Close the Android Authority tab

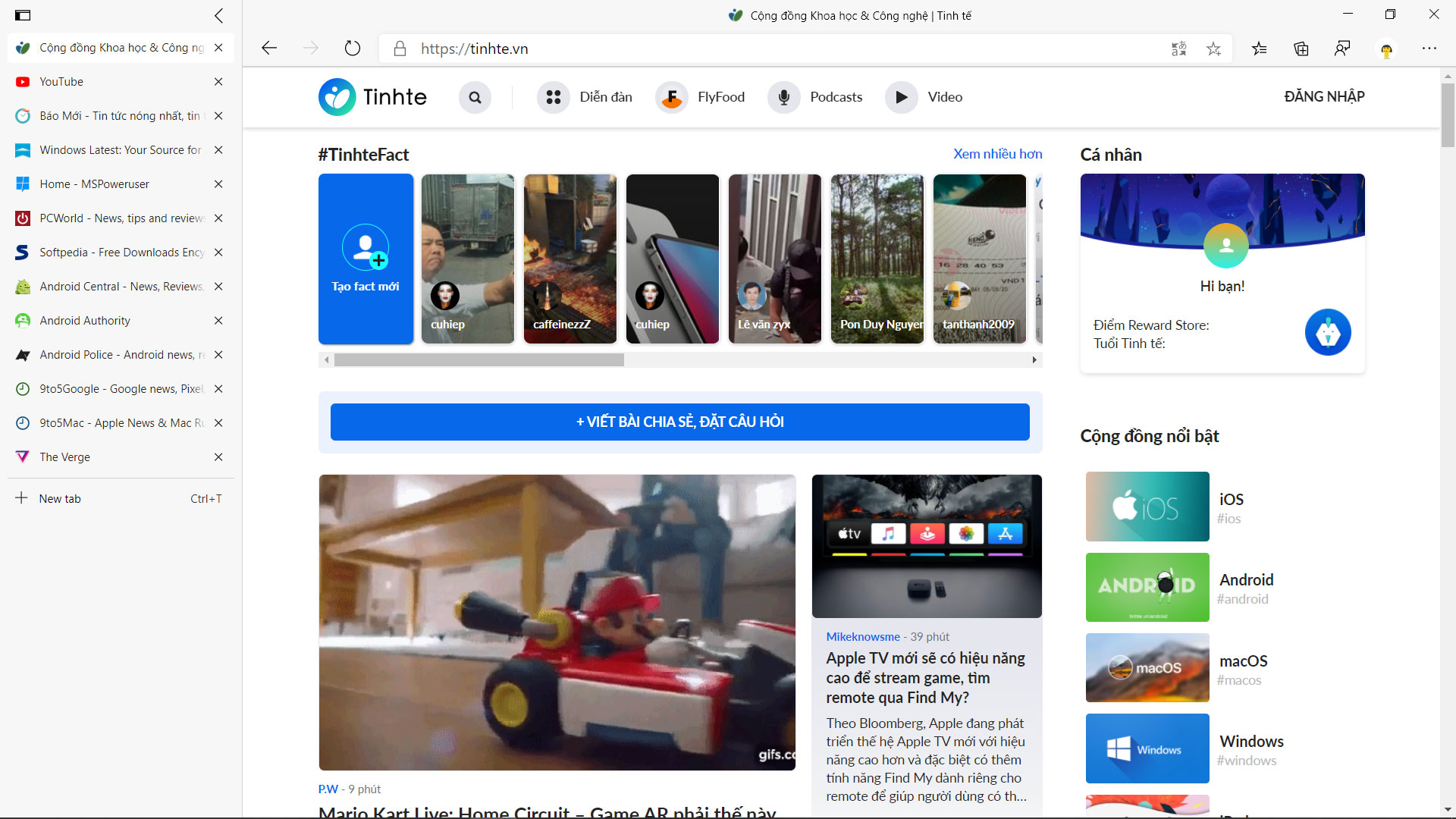pos(218,321)
